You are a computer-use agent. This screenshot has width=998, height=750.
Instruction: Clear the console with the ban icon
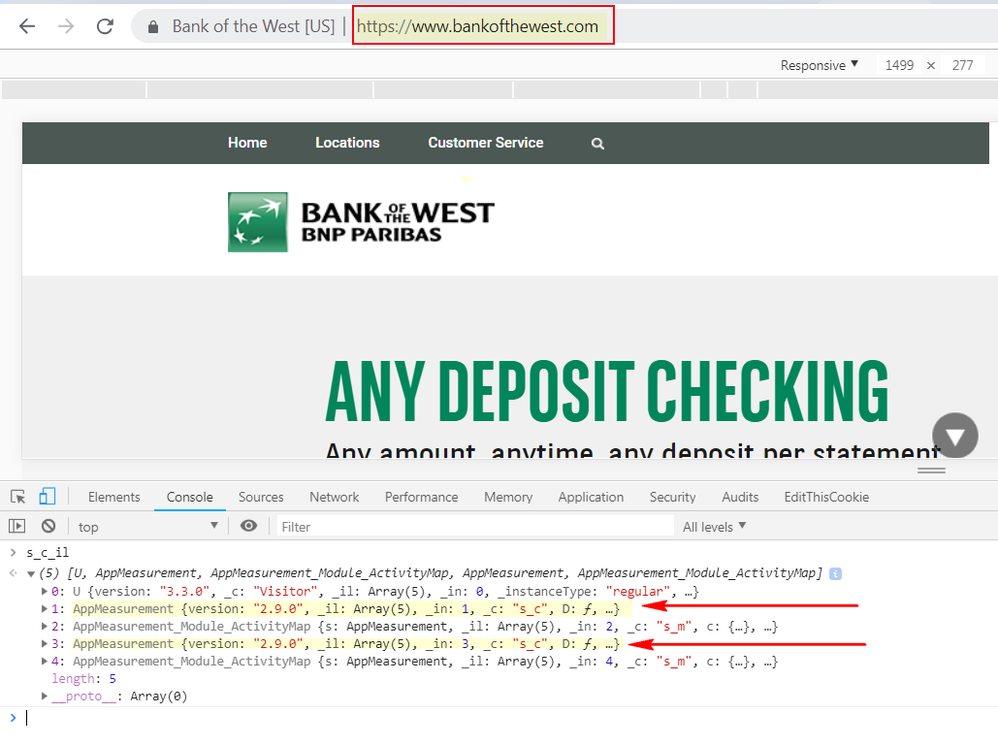point(48,526)
